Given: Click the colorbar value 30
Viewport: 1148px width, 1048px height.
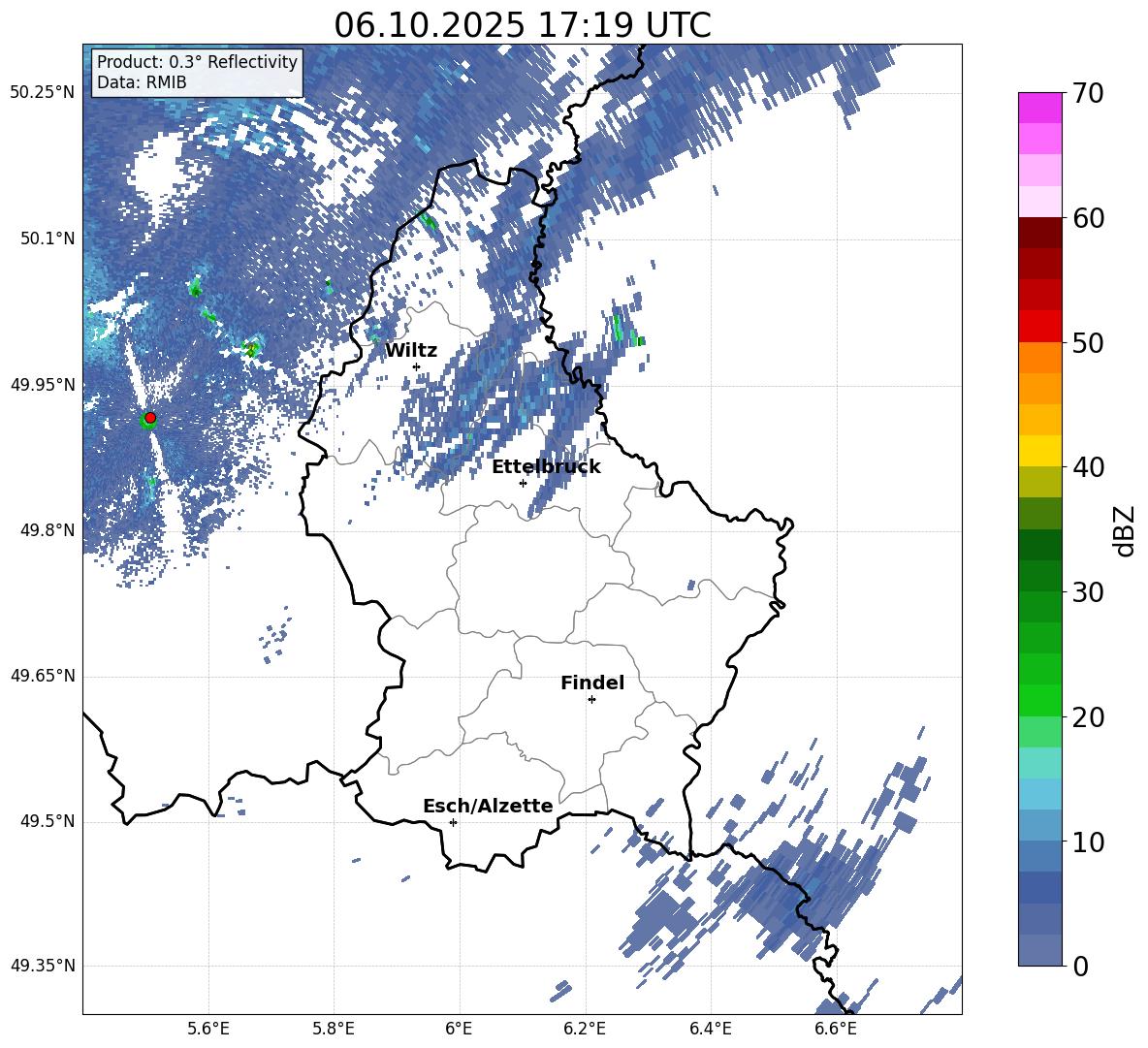Looking at the screenshot, I should 1088,592.
